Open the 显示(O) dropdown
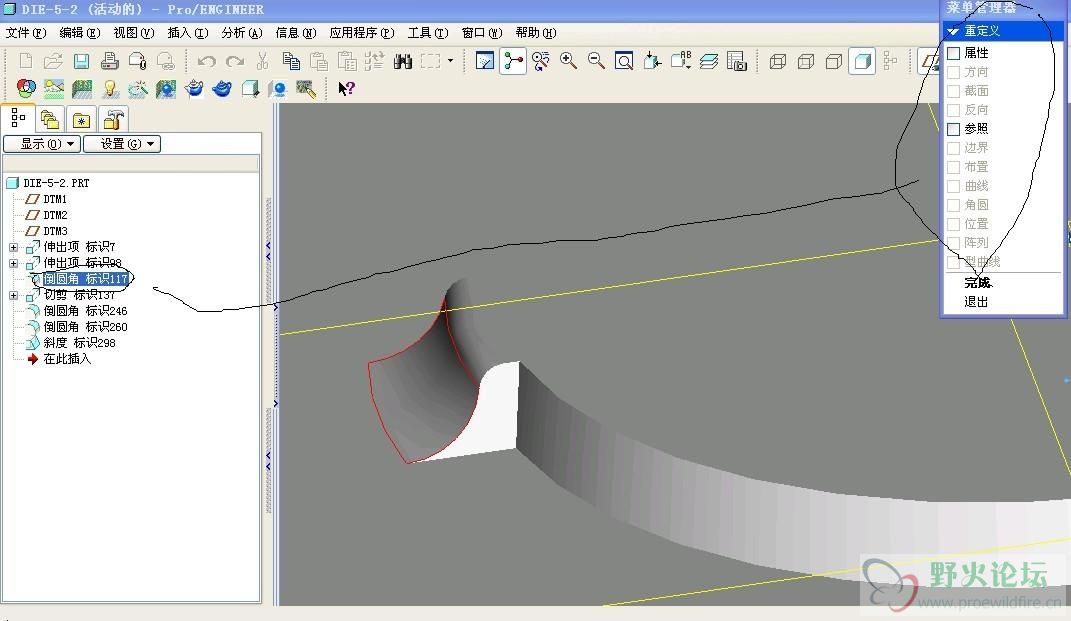The width and height of the screenshot is (1071, 621). (x=42, y=144)
